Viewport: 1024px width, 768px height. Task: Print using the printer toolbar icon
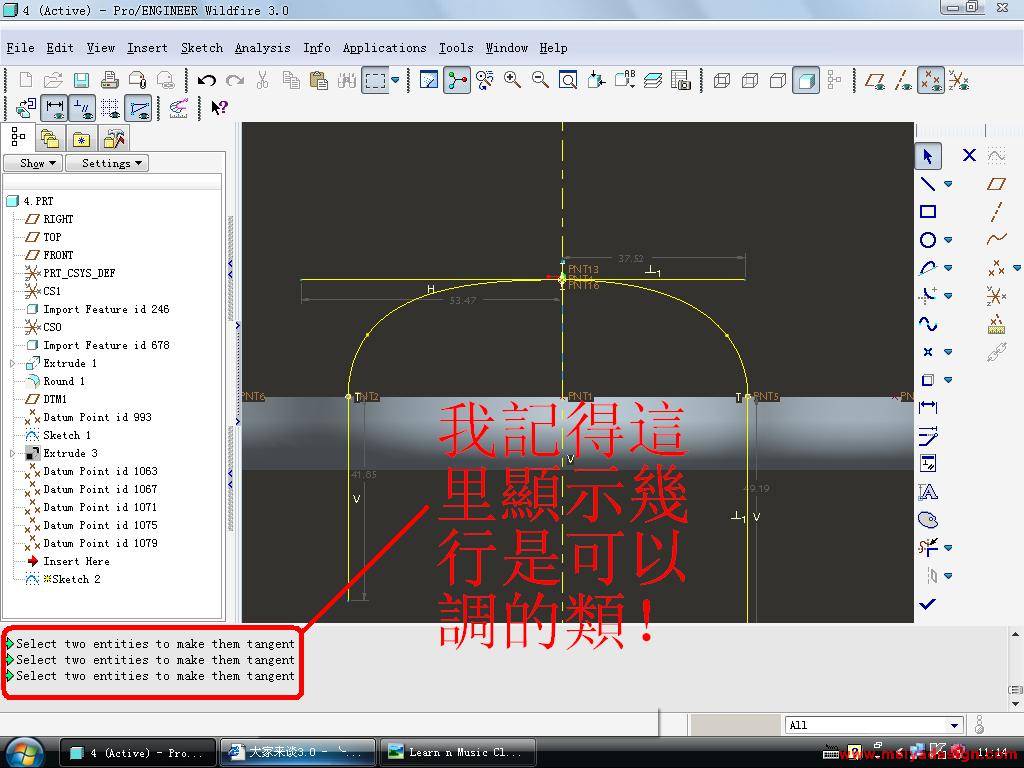110,80
